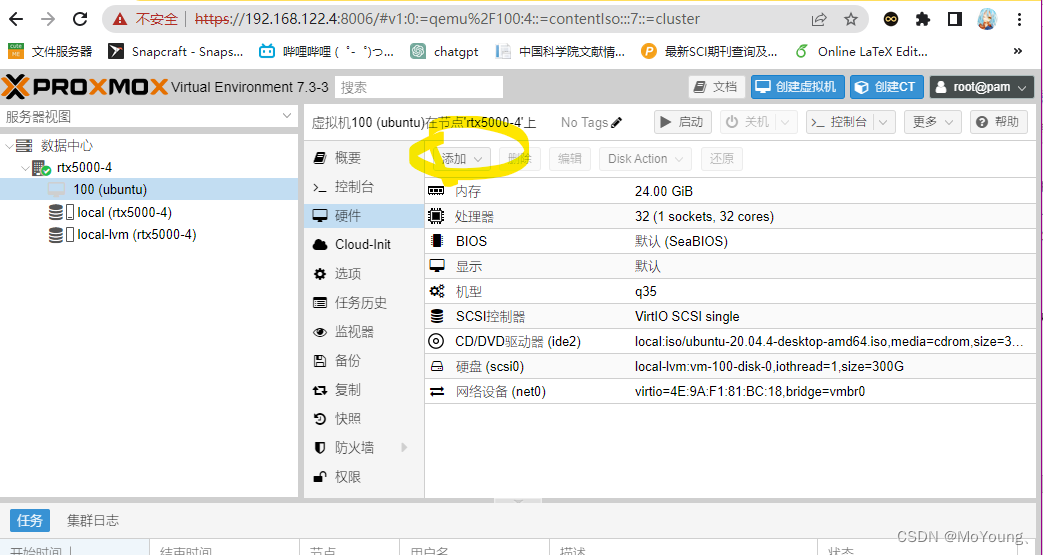The height and width of the screenshot is (555, 1043).
Task: Open the Options tab
Action: pos(364,274)
